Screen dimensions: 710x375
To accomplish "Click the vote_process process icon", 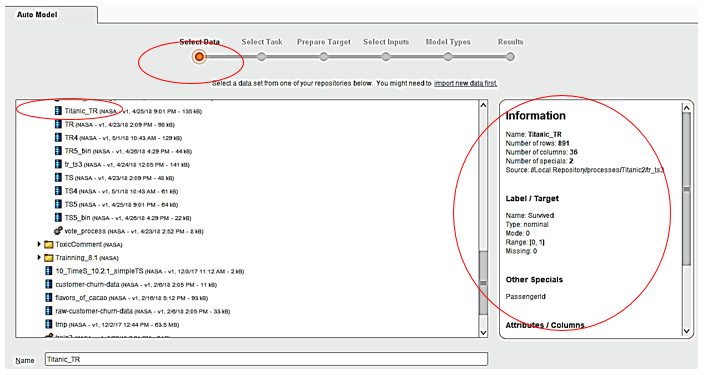I will point(58,231).
